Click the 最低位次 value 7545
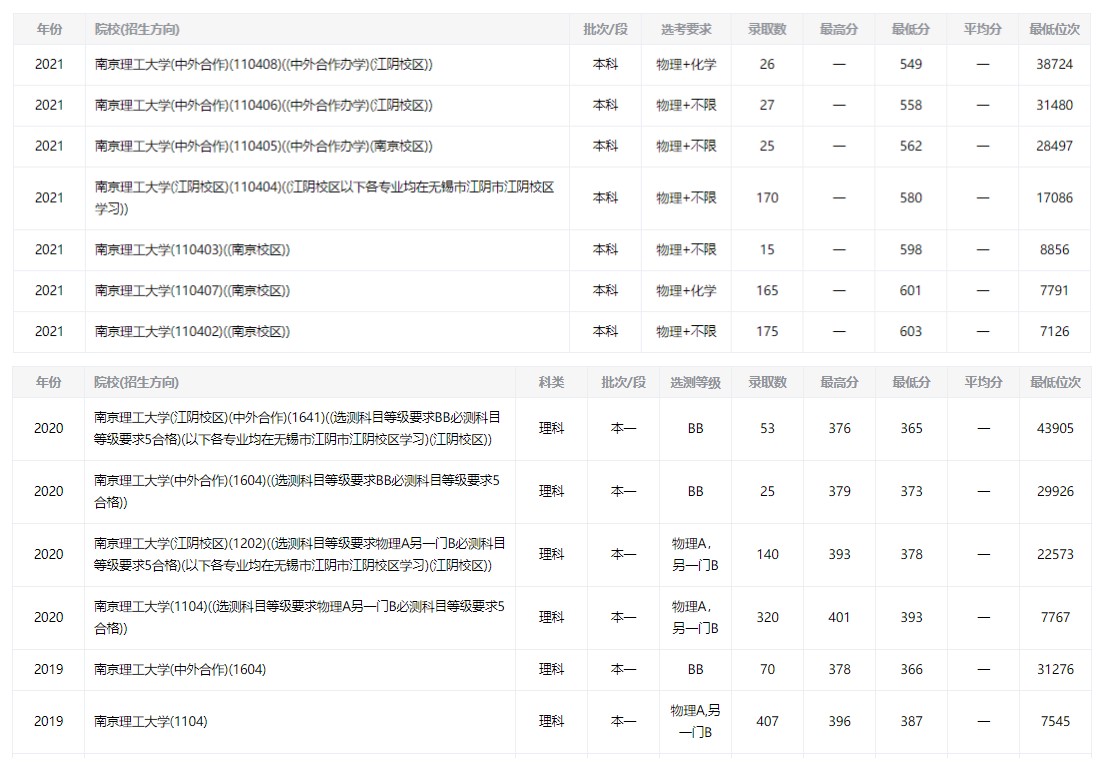The width and height of the screenshot is (1104, 768). point(1055,722)
